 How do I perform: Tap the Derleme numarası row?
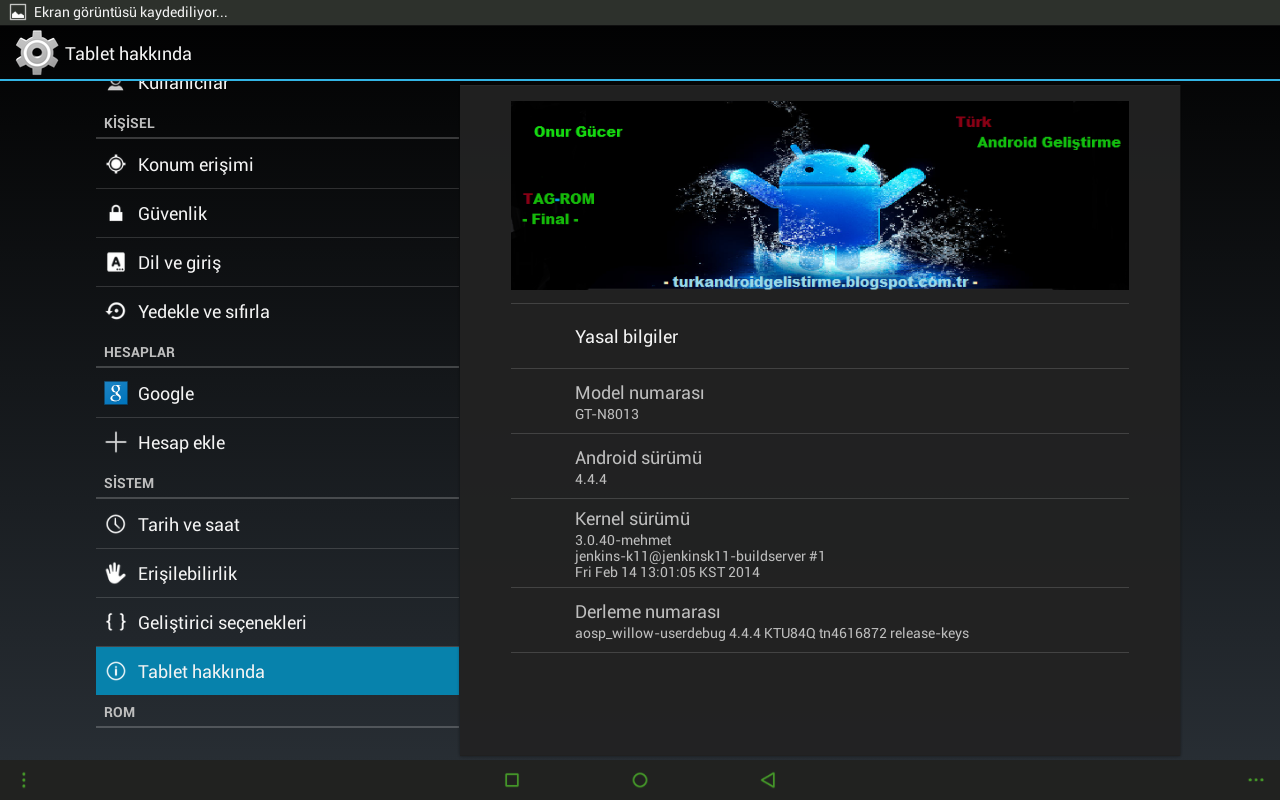(x=820, y=620)
